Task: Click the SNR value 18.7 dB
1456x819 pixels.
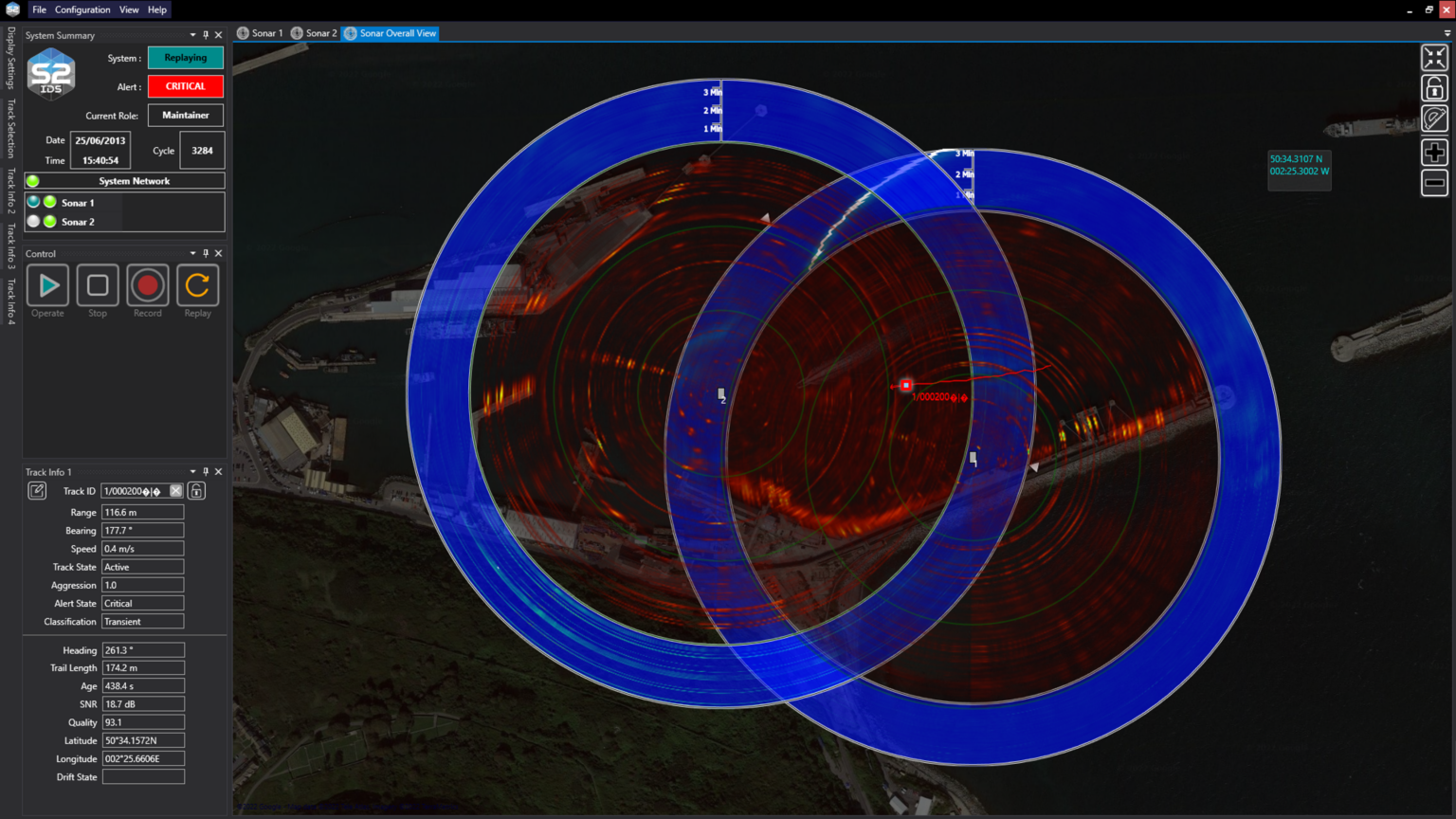Action: 143,704
